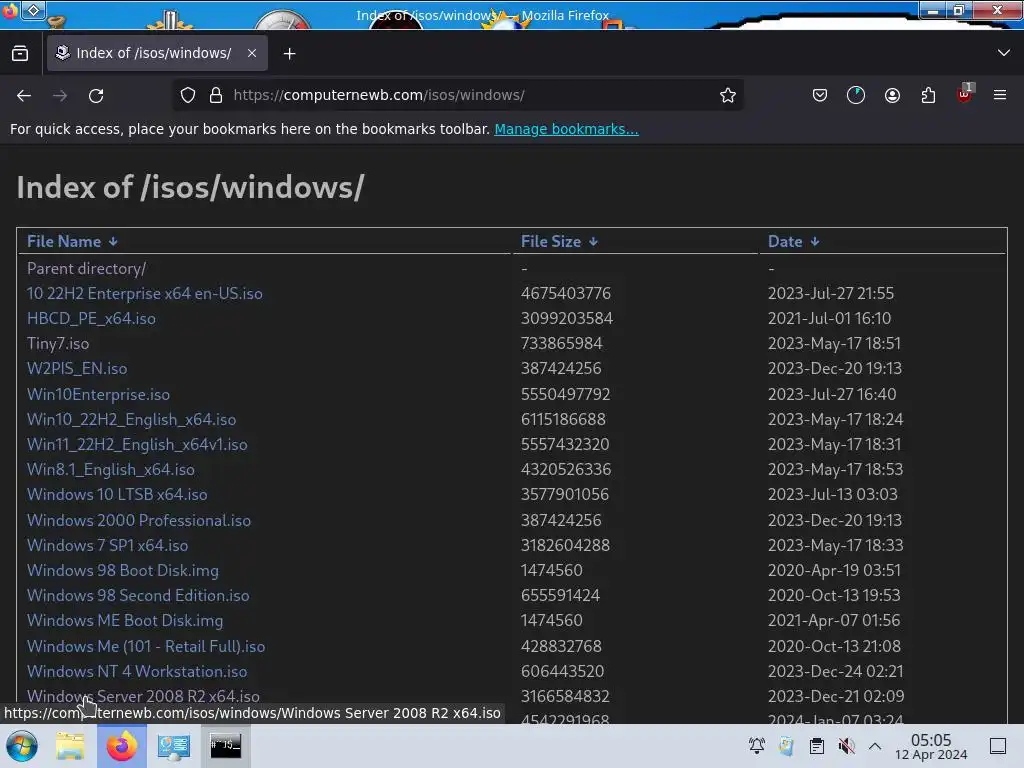1024x768 pixels.
Task: Show site security info via padlock icon
Action: (216, 95)
